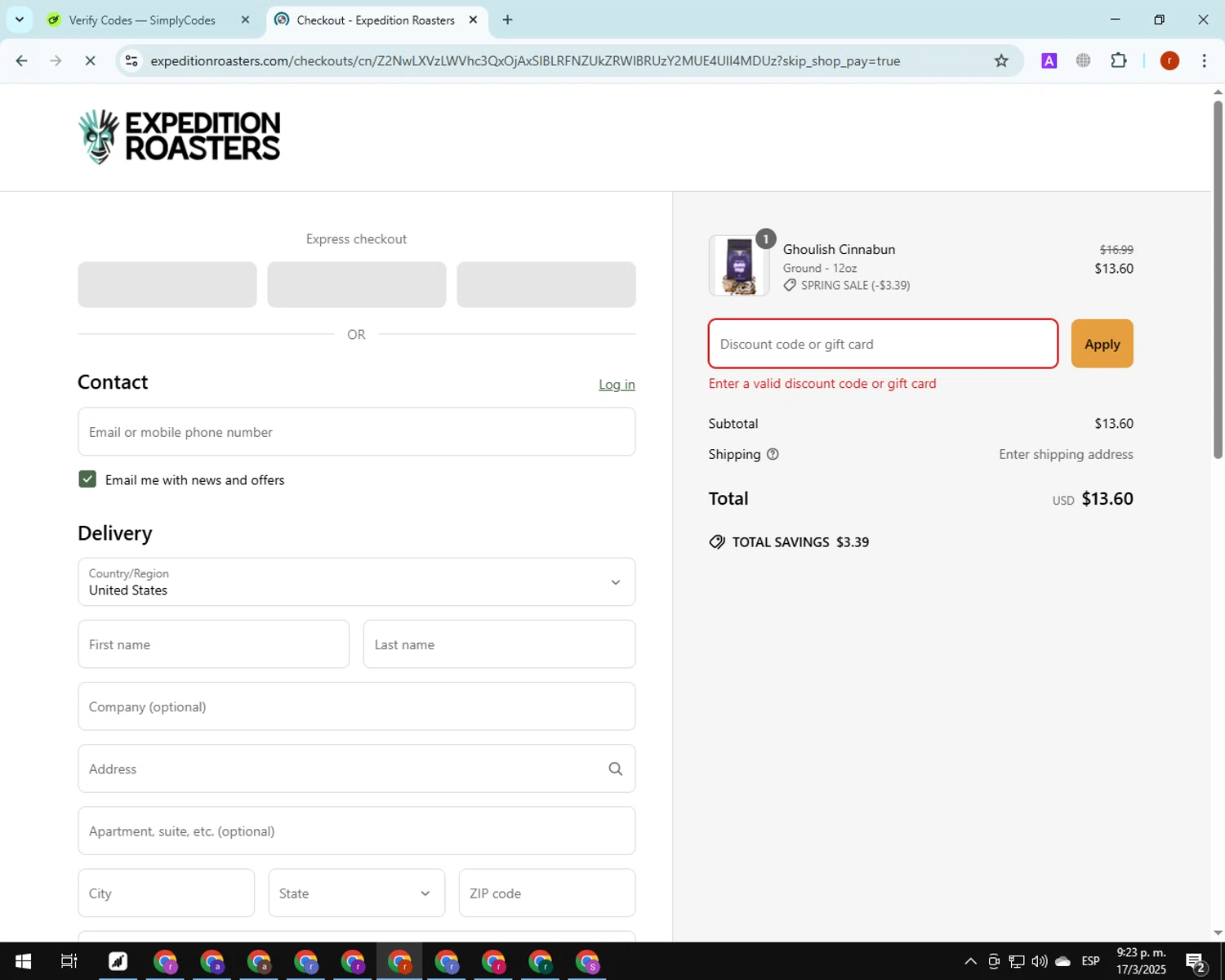Close the Checkout tab
The height and width of the screenshot is (980, 1225).
[473, 20]
